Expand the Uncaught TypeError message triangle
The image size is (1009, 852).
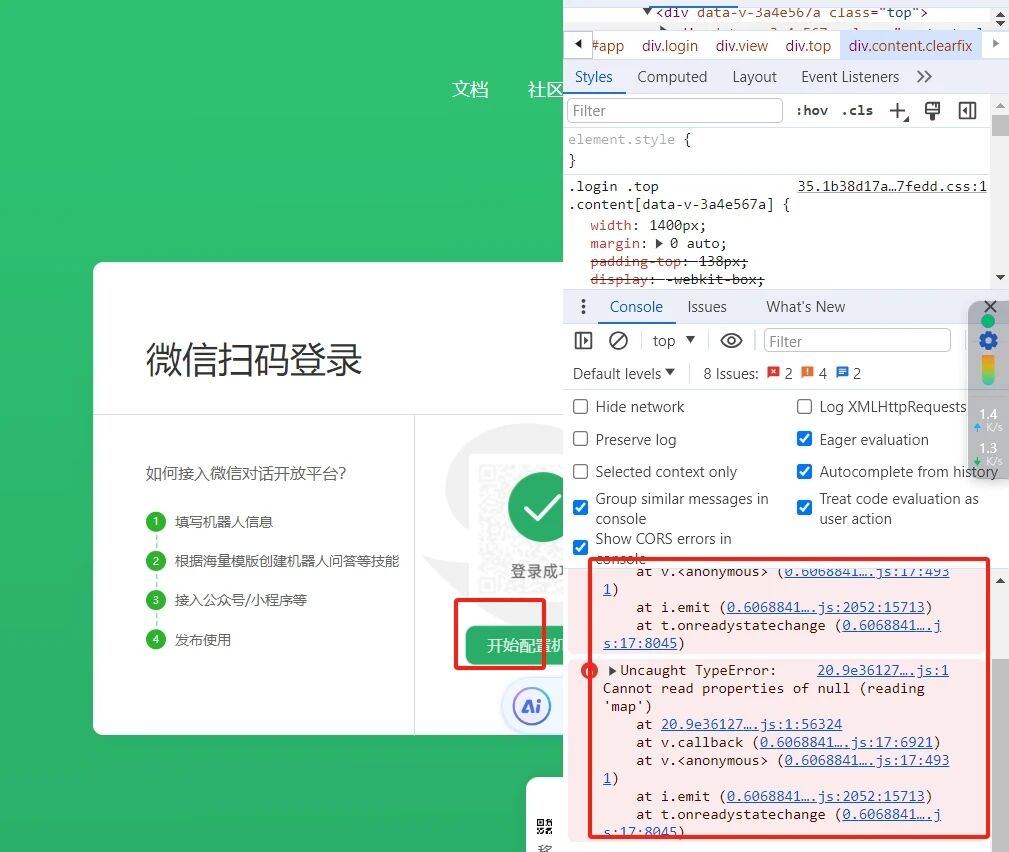tap(612, 671)
